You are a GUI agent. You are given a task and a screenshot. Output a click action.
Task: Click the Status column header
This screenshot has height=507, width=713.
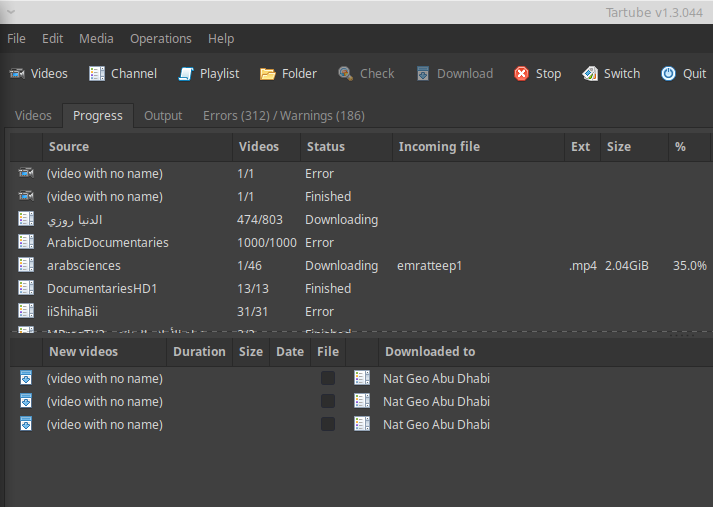click(346, 147)
